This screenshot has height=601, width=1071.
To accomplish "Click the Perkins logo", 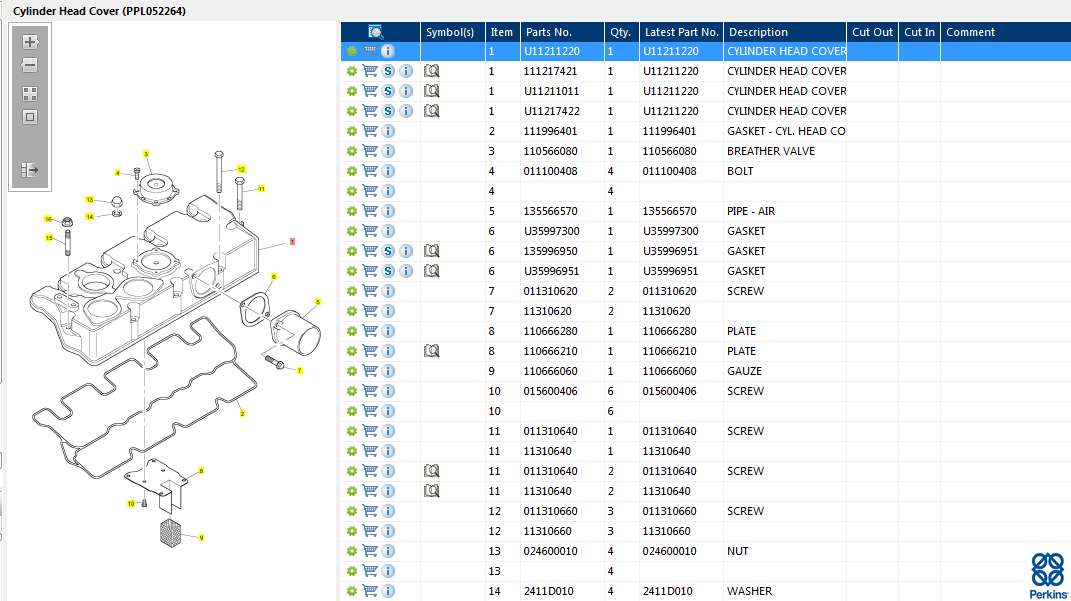I will point(1048,574).
